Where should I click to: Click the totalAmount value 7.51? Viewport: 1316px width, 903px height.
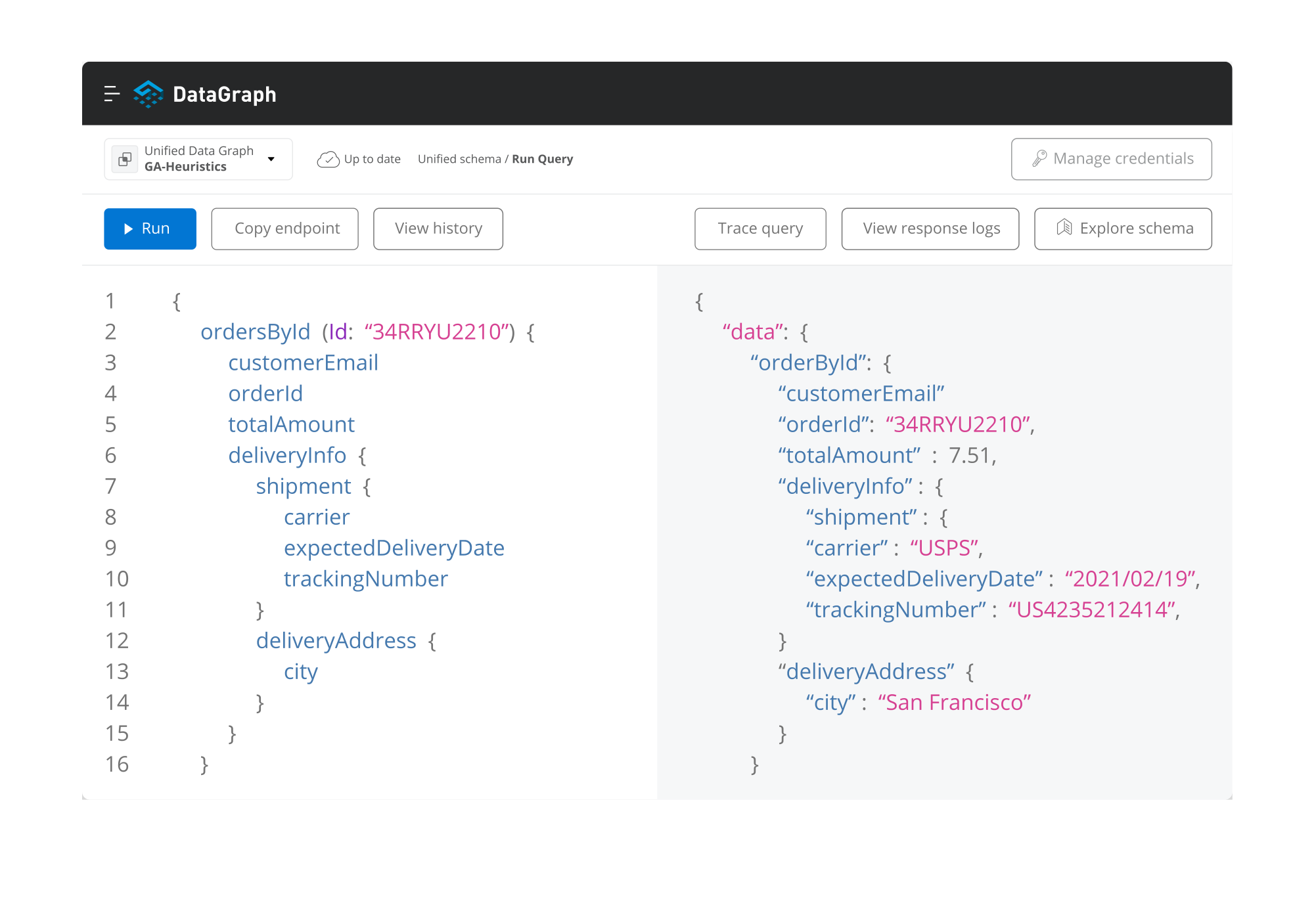(969, 456)
